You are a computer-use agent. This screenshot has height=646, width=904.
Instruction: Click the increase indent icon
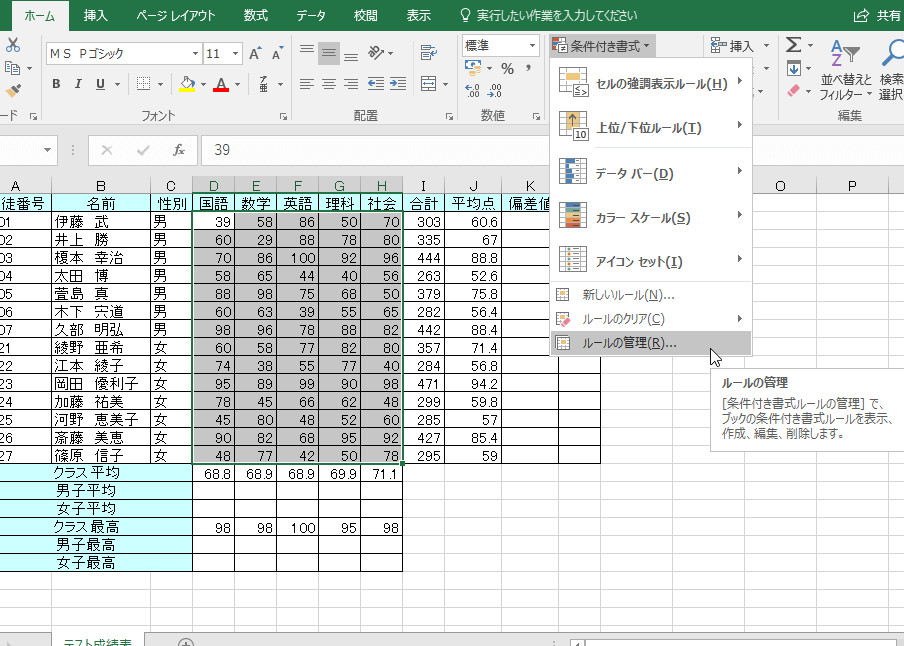399,84
